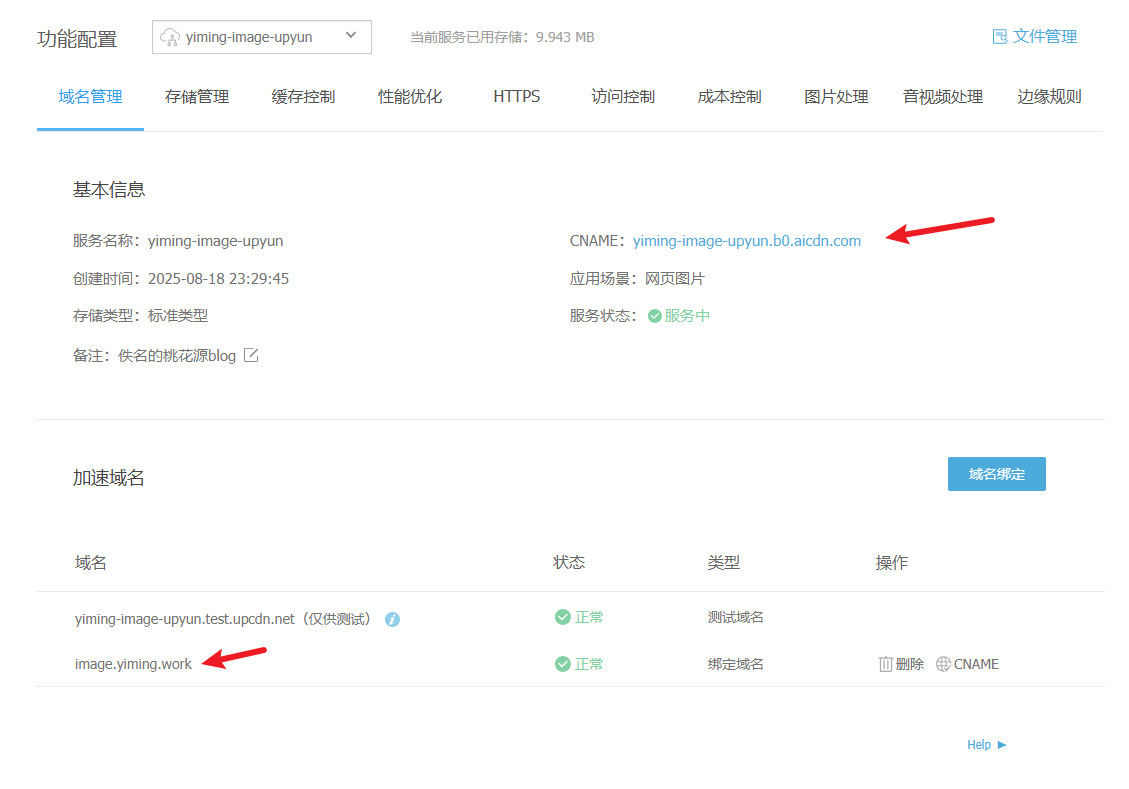
Task: Open 文件管理 link
Action: [x=1044, y=37]
